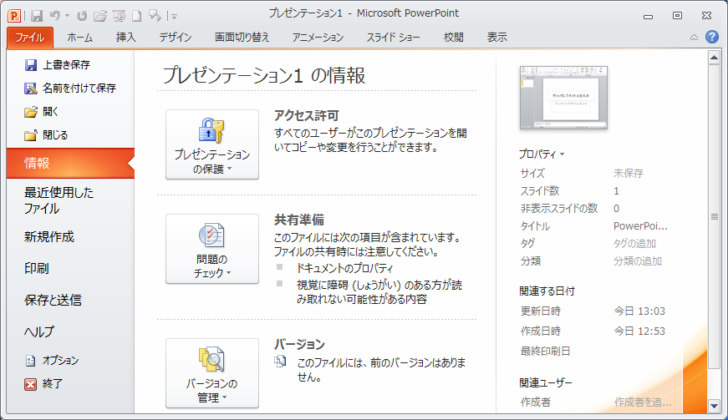Switch to the ホーム tab
The height and width of the screenshot is (420, 728).
tap(79, 38)
